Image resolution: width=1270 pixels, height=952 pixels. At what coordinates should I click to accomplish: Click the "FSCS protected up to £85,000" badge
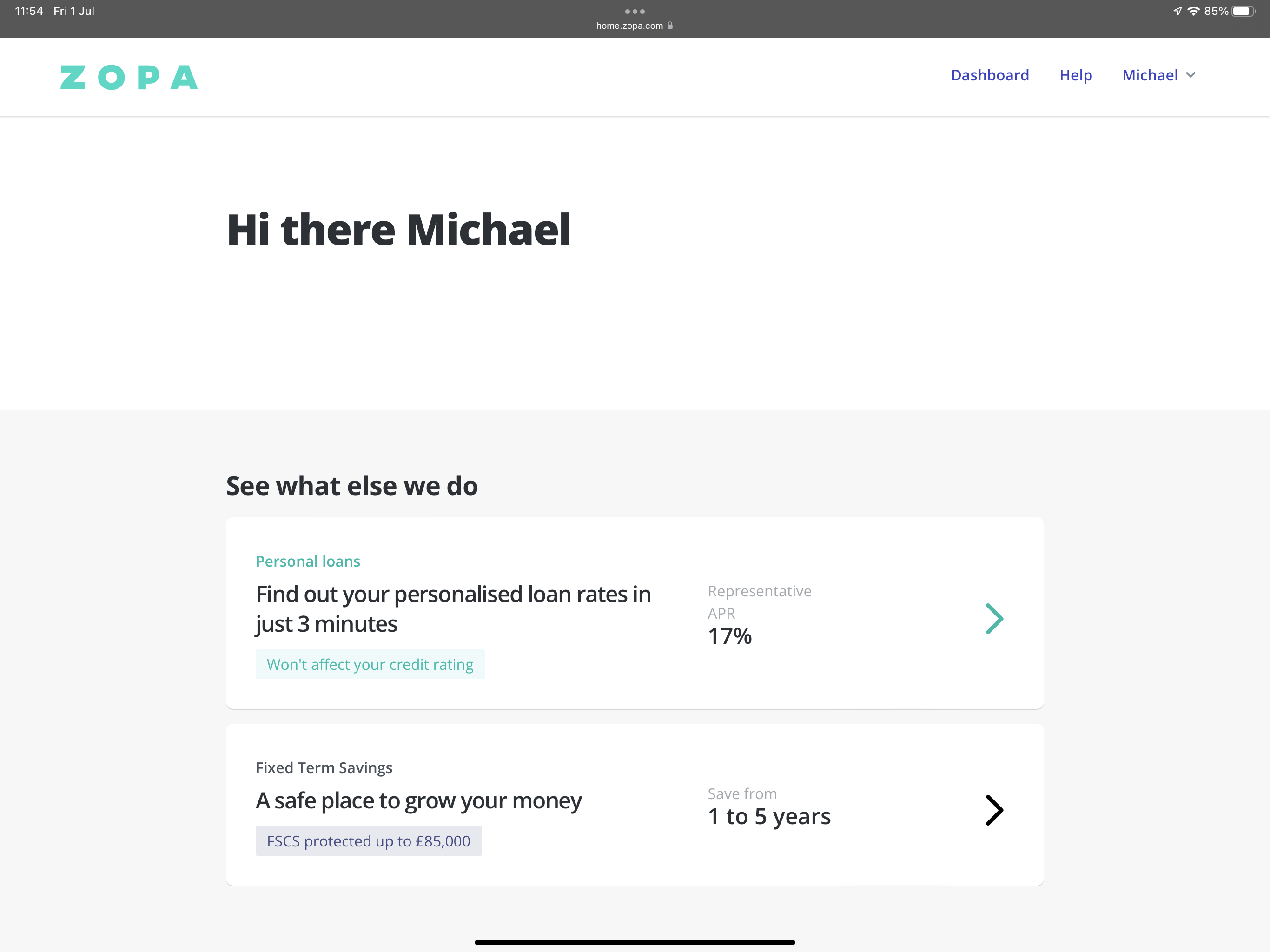(x=369, y=841)
